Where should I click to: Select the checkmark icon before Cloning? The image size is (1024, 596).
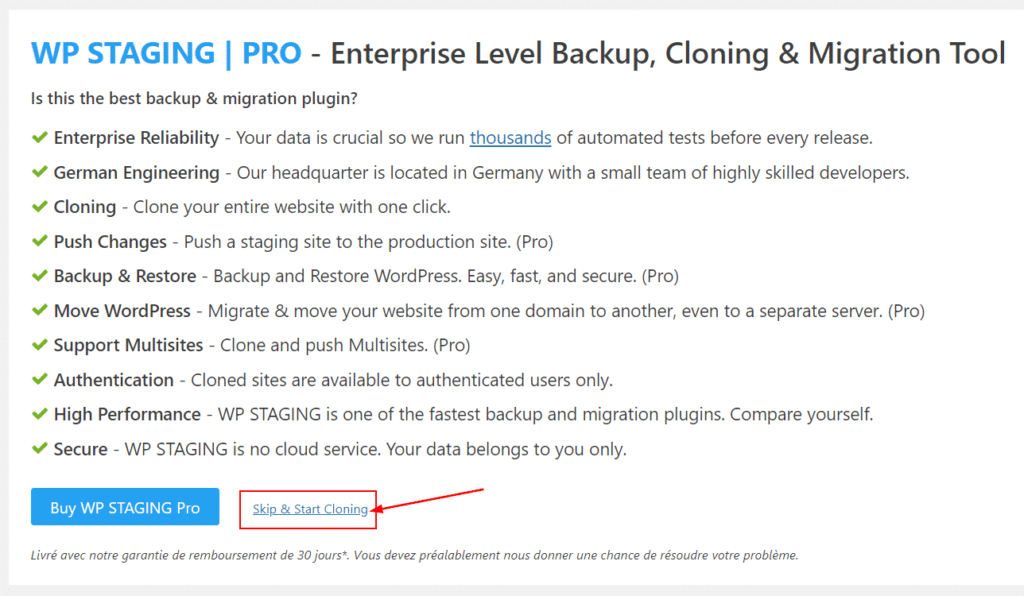pyautogui.click(x=40, y=206)
